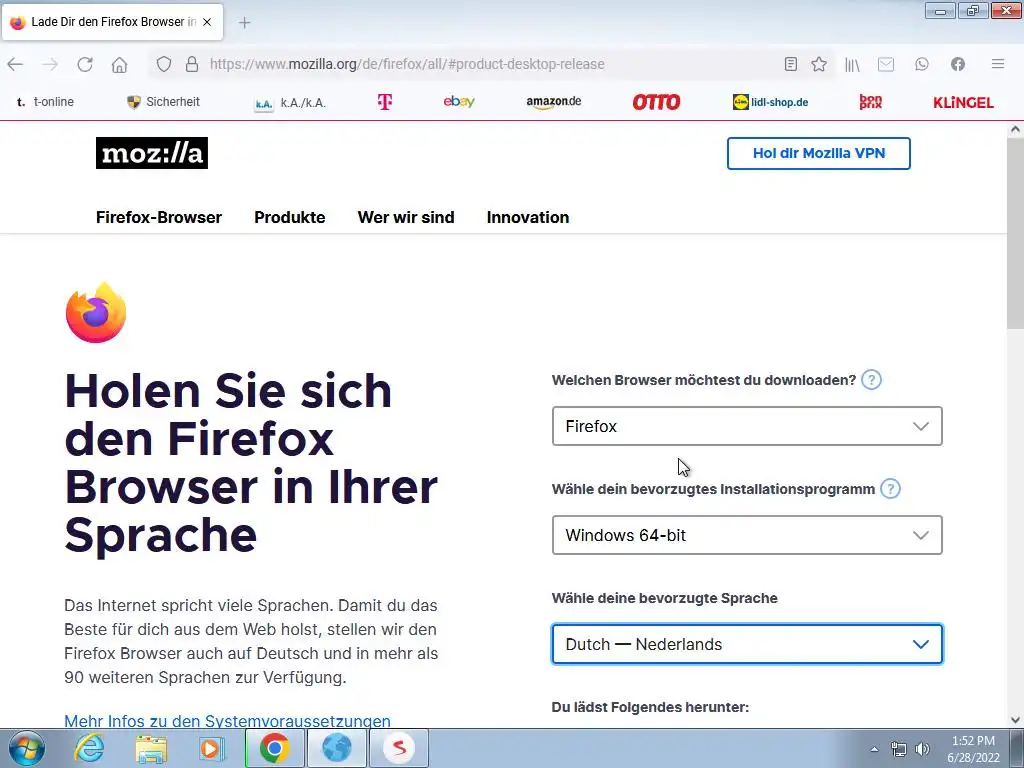Open the amazon.de bookmark

coord(554,102)
